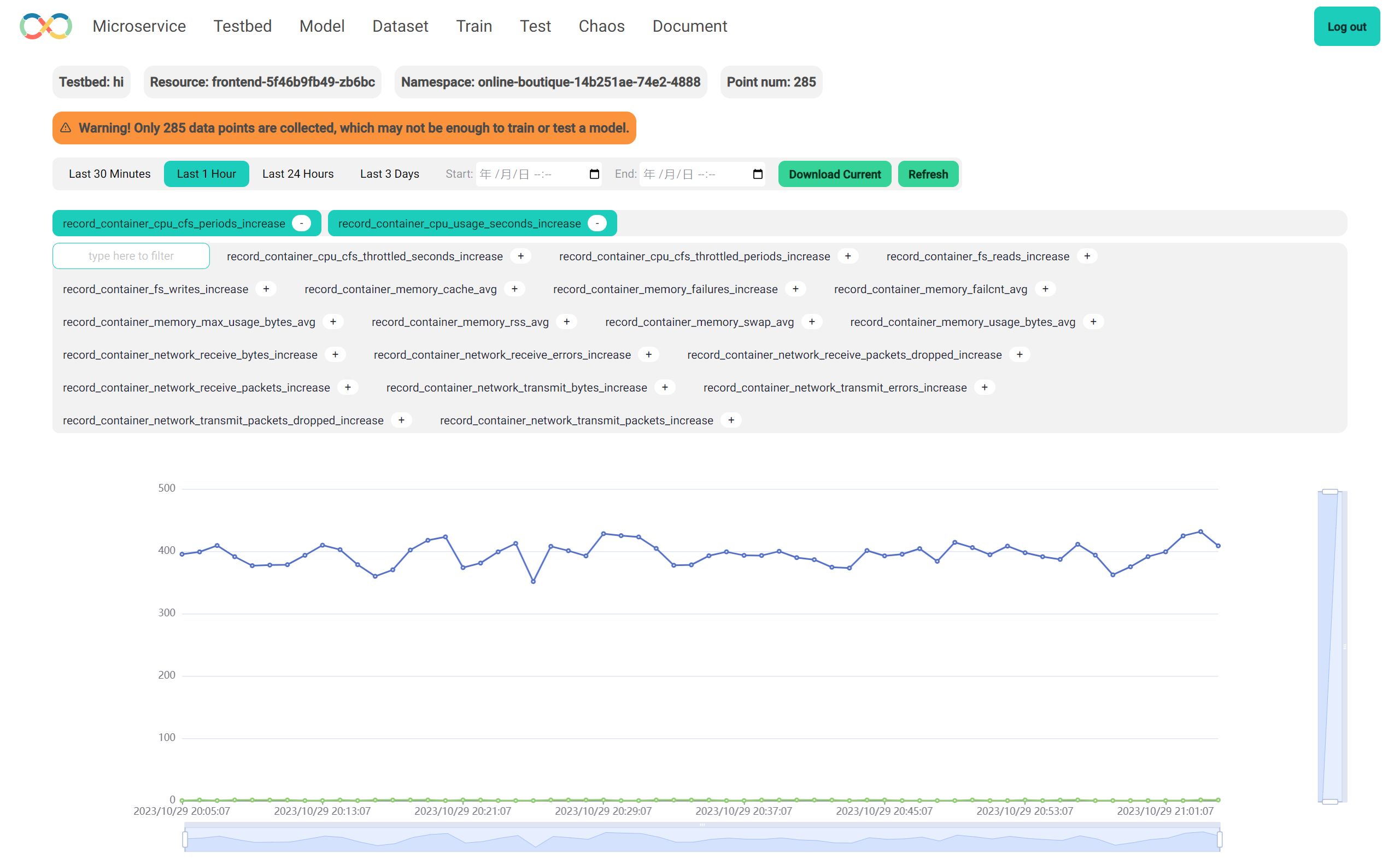The width and height of the screenshot is (1400, 858).
Task: Open the Testbed menu
Action: click(243, 26)
